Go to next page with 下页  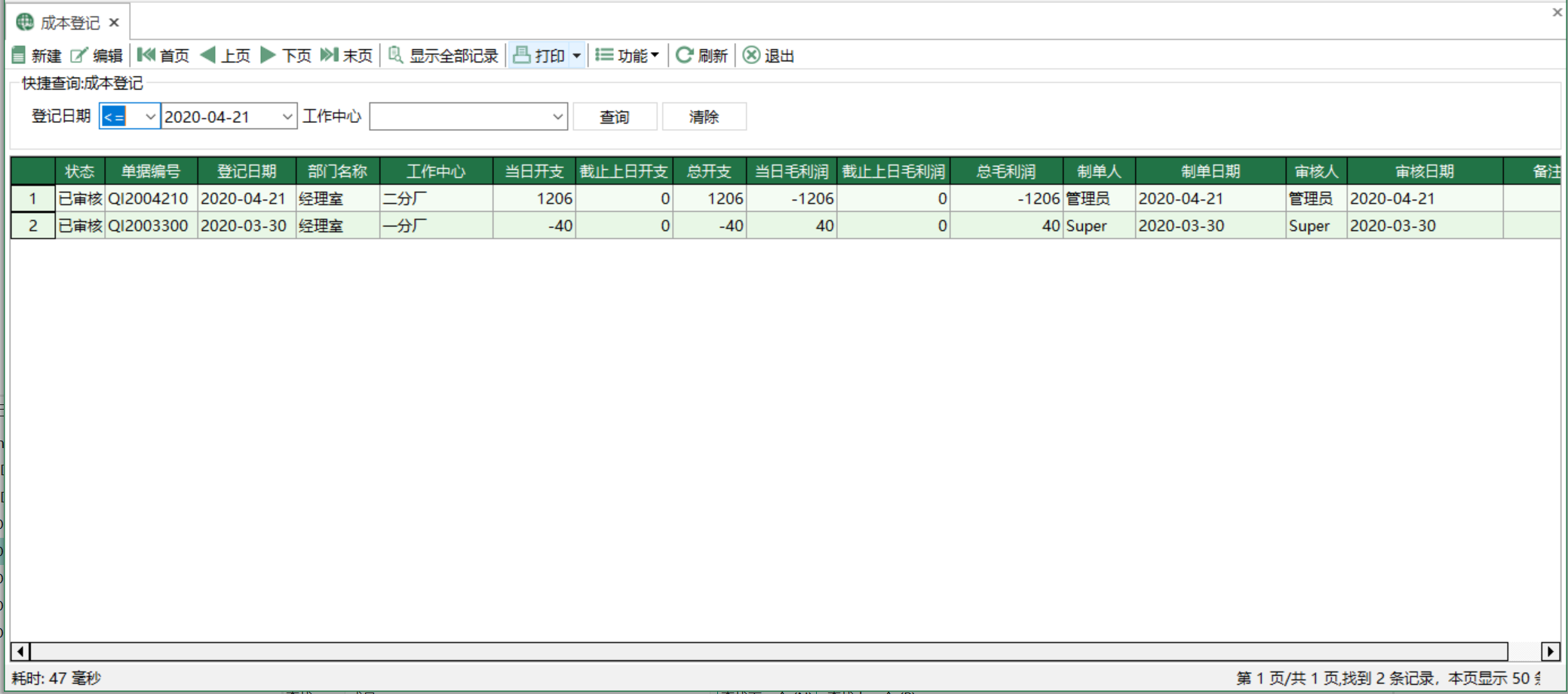click(x=285, y=56)
